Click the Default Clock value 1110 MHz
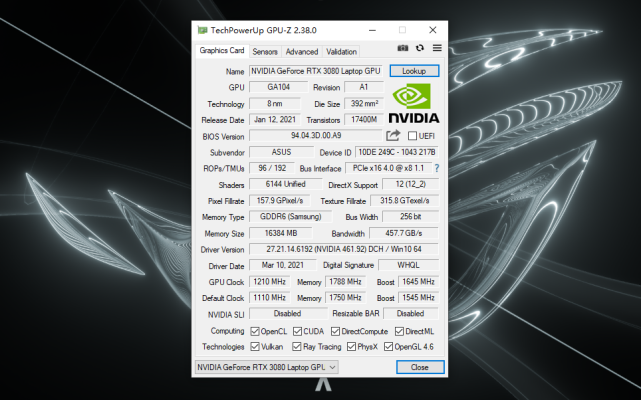Viewport: 641px width, 400px height. (x=269, y=297)
